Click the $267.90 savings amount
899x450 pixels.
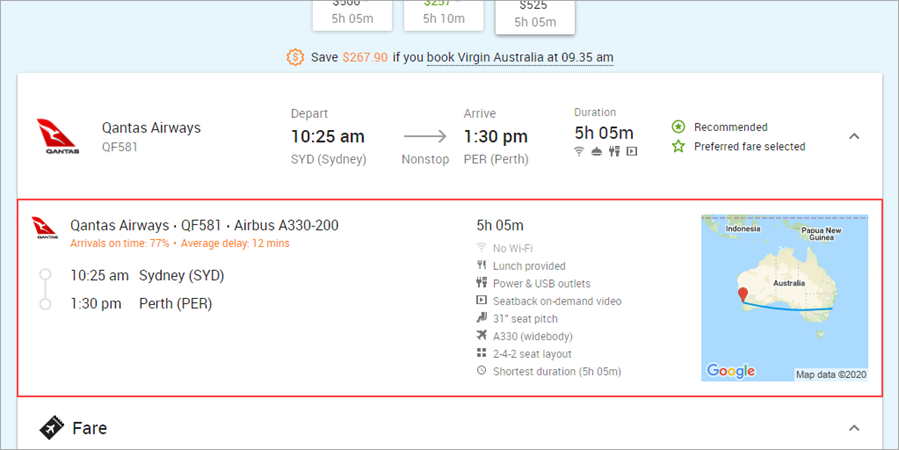pos(365,57)
